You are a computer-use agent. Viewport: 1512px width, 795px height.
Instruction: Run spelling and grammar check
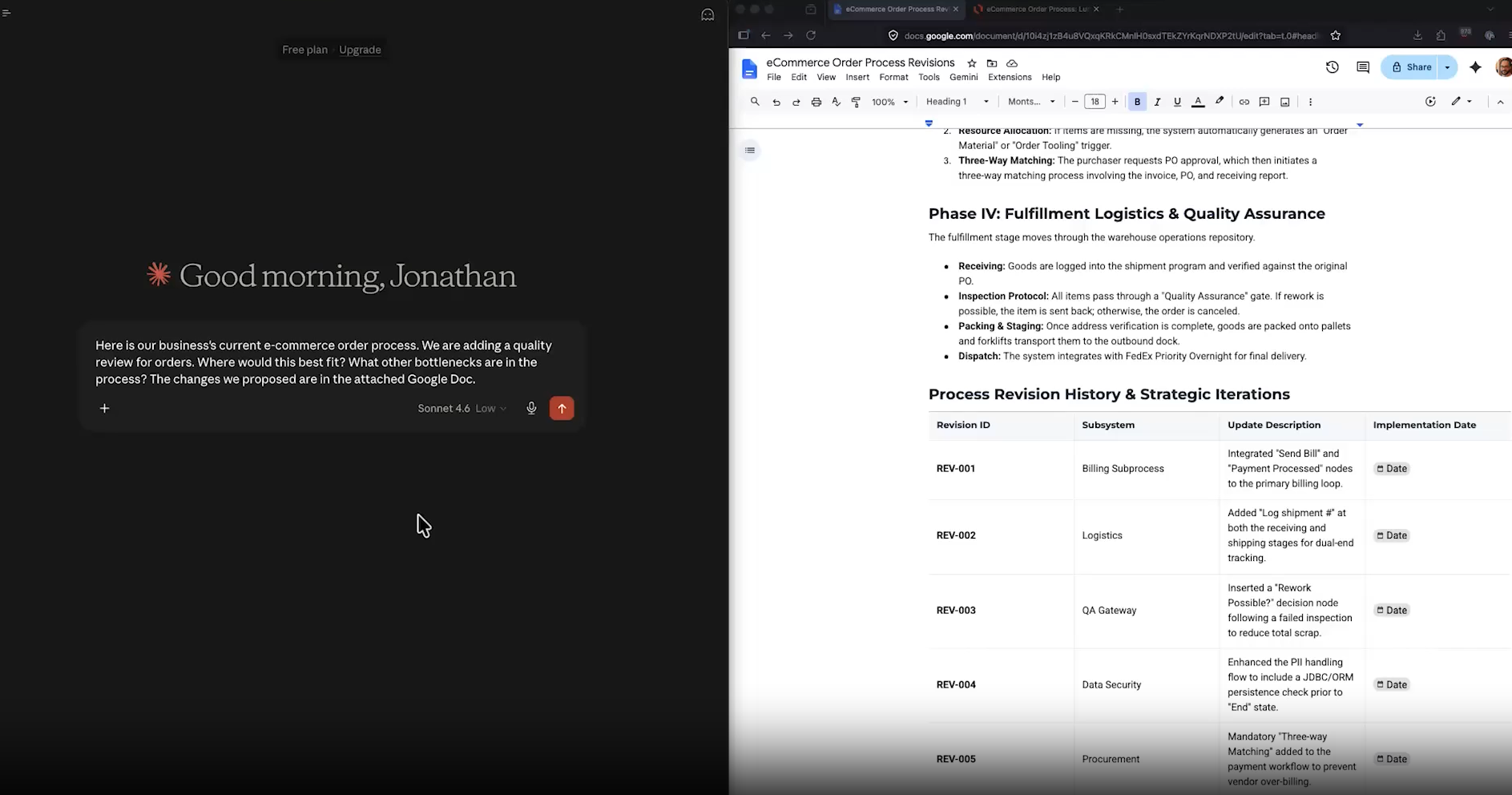[x=836, y=102]
